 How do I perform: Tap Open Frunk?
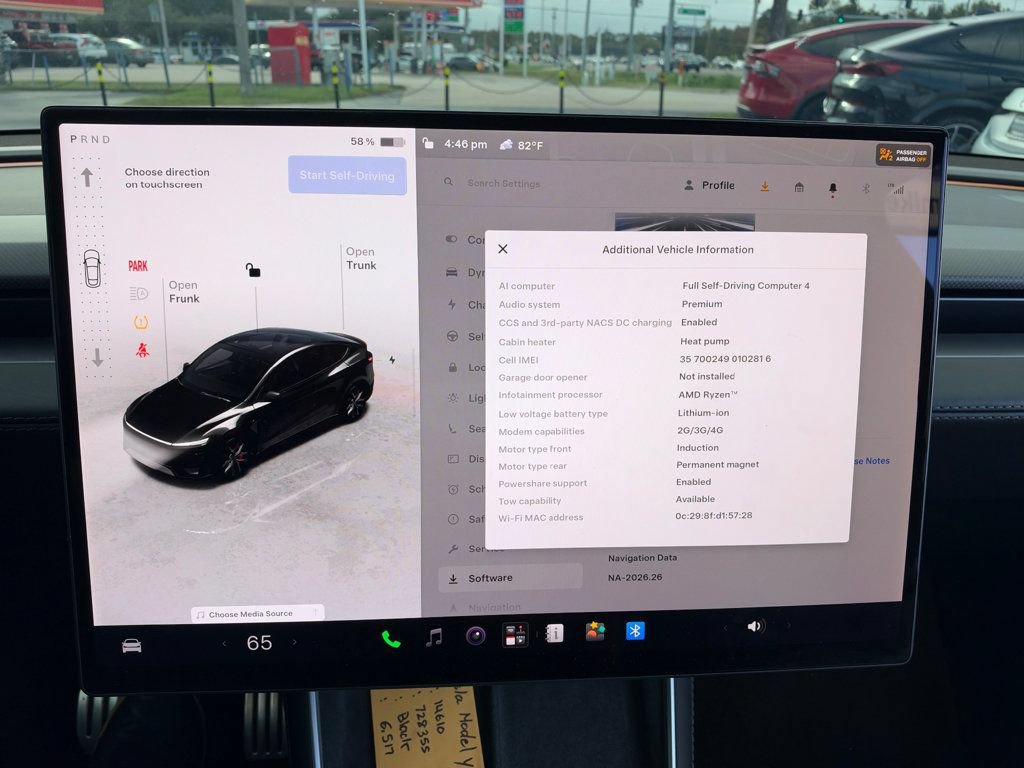click(184, 292)
